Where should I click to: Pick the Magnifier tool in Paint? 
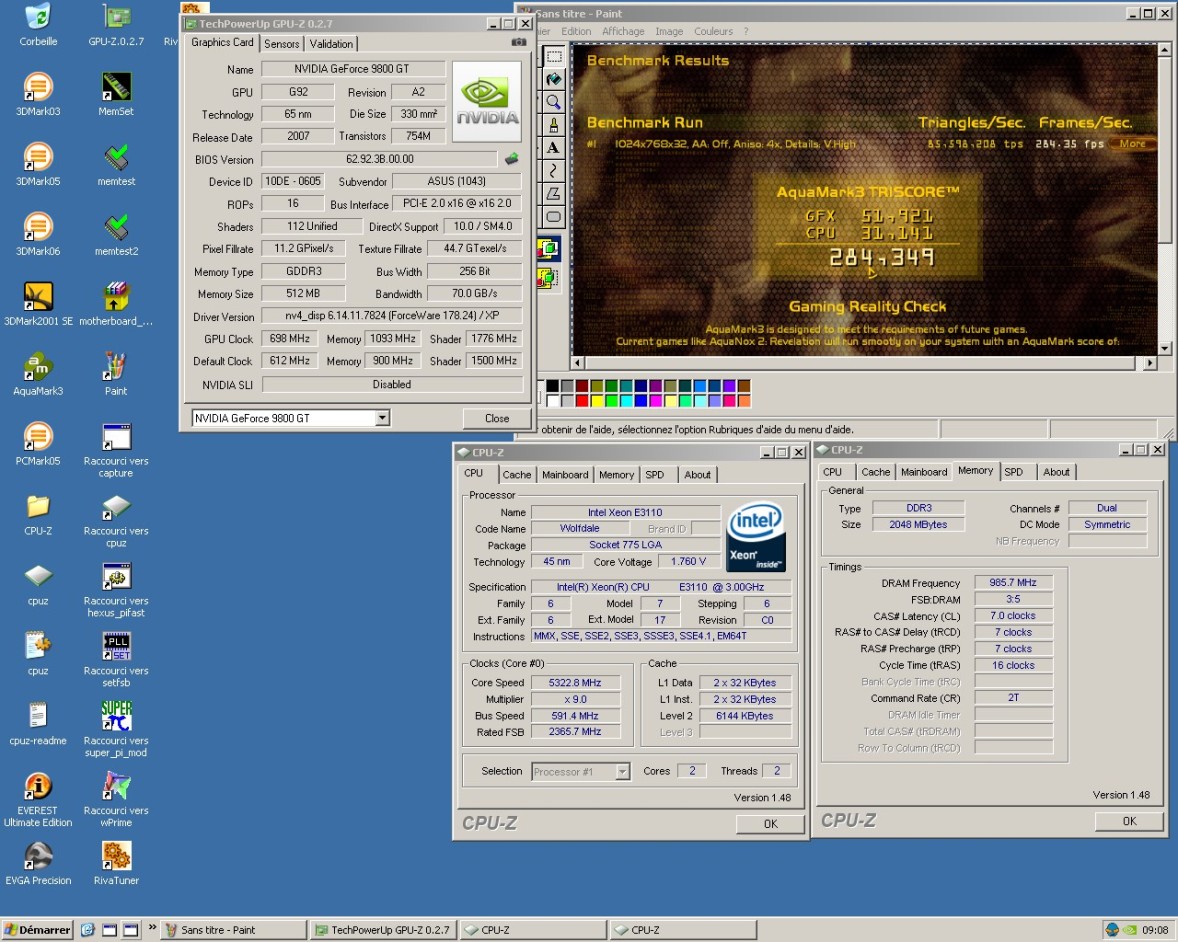point(554,102)
